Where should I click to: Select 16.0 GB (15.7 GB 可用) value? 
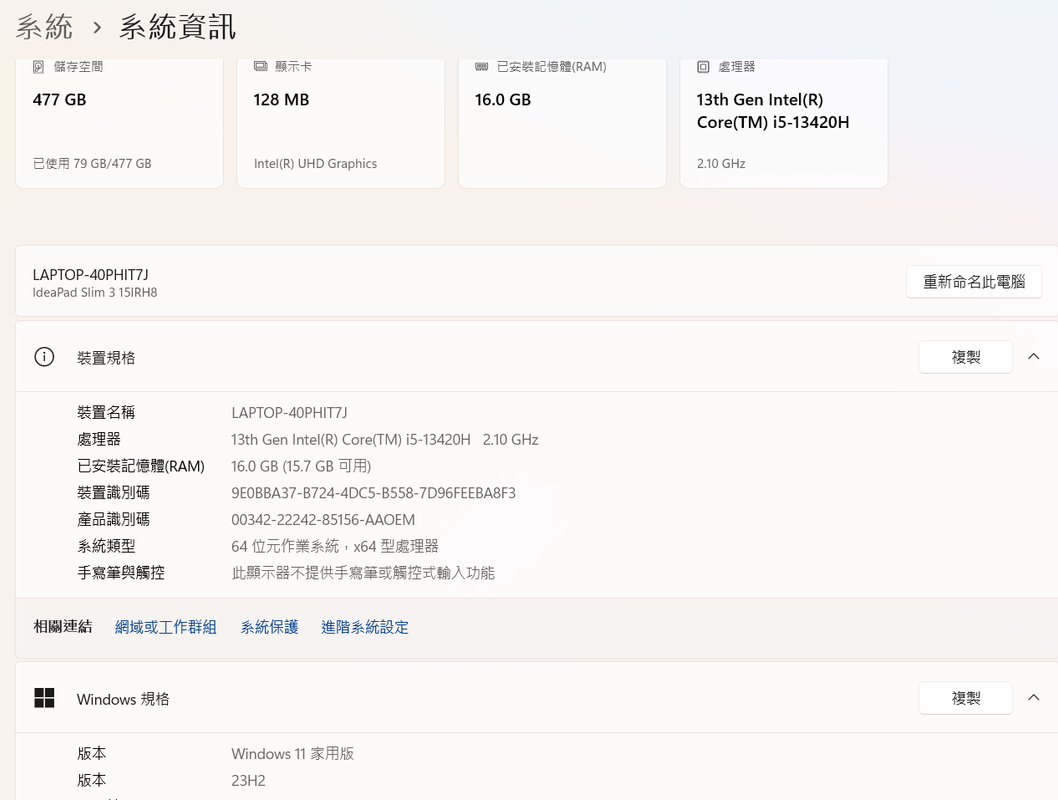301,466
